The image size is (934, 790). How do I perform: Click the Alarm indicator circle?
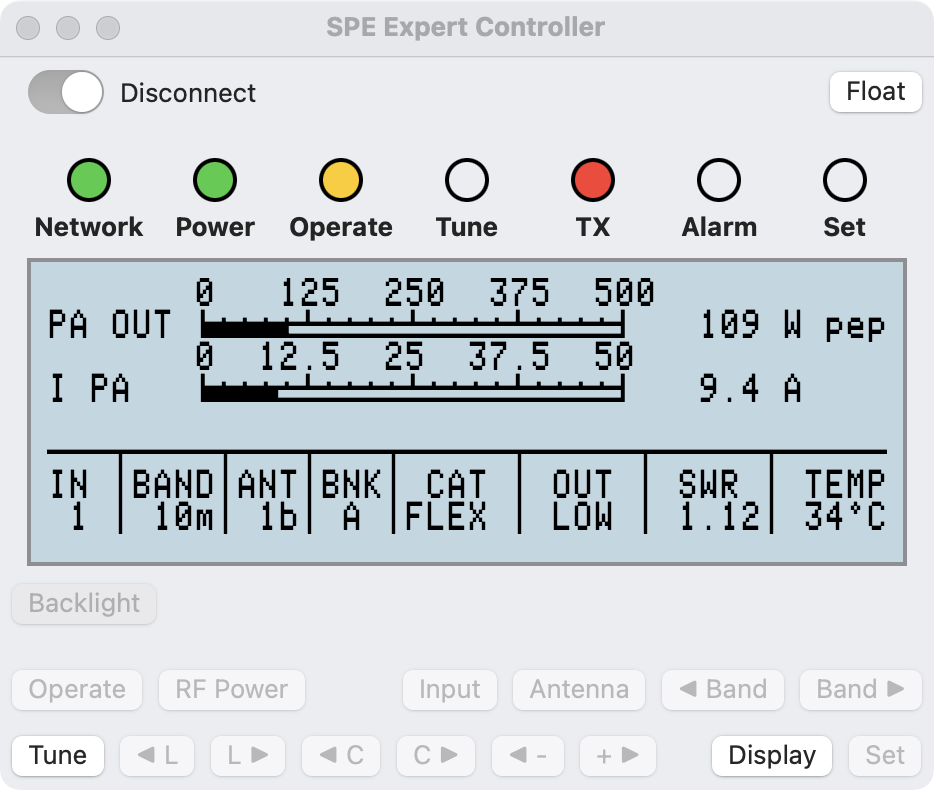coord(719,180)
